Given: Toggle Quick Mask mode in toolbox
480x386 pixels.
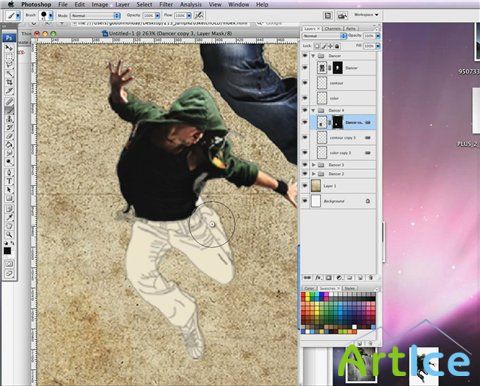Looking at the screenshot, I should click(9, 264).
